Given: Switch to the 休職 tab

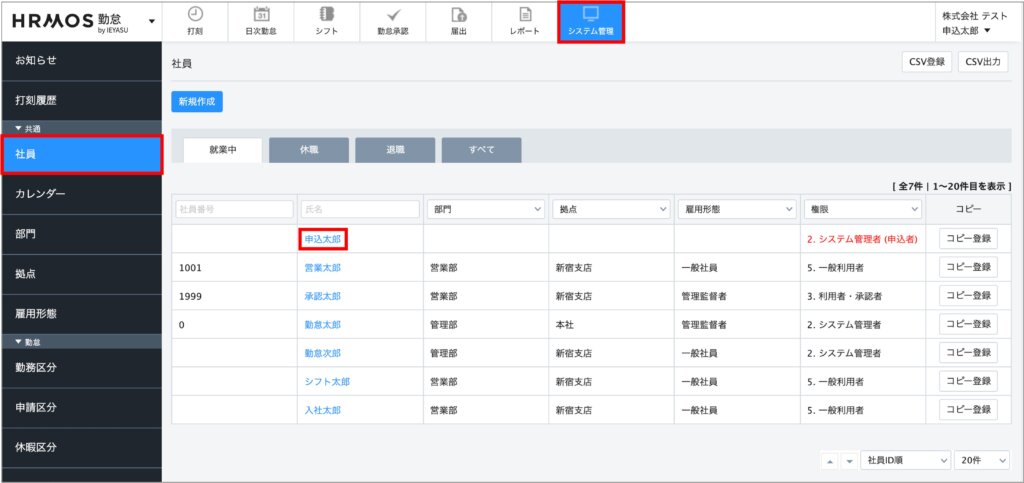Looking at the screenshot, I should pyautogui.click(x=309, y=150).
